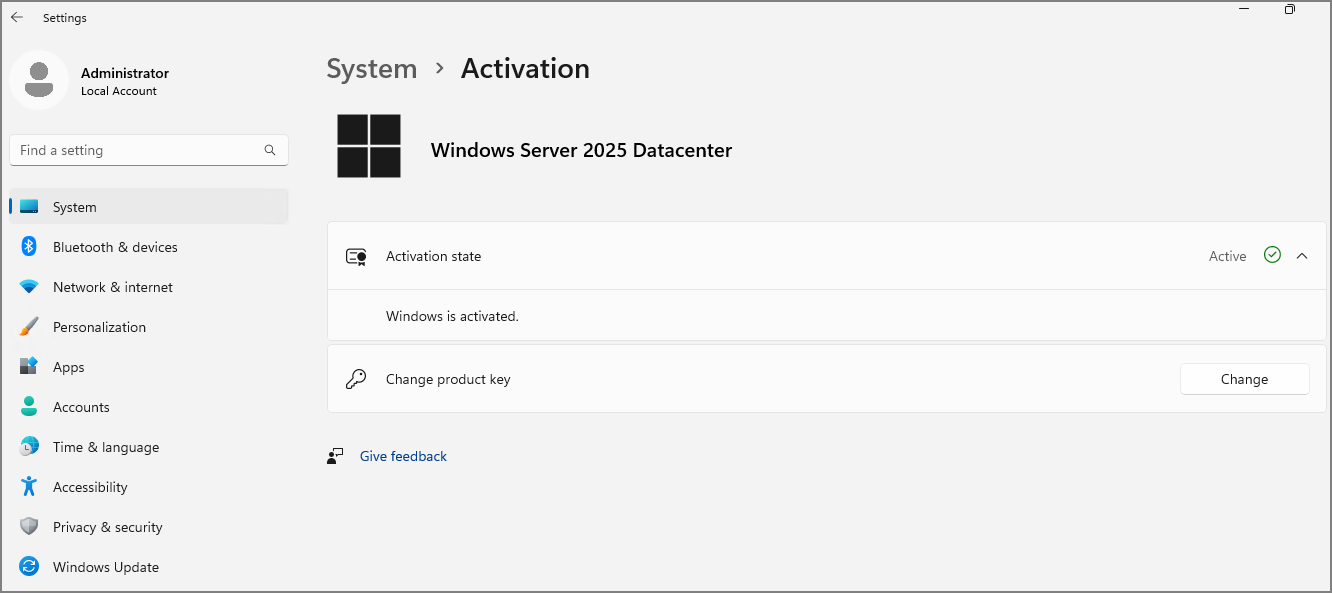Open the Give feedback link

pos(403,456)
